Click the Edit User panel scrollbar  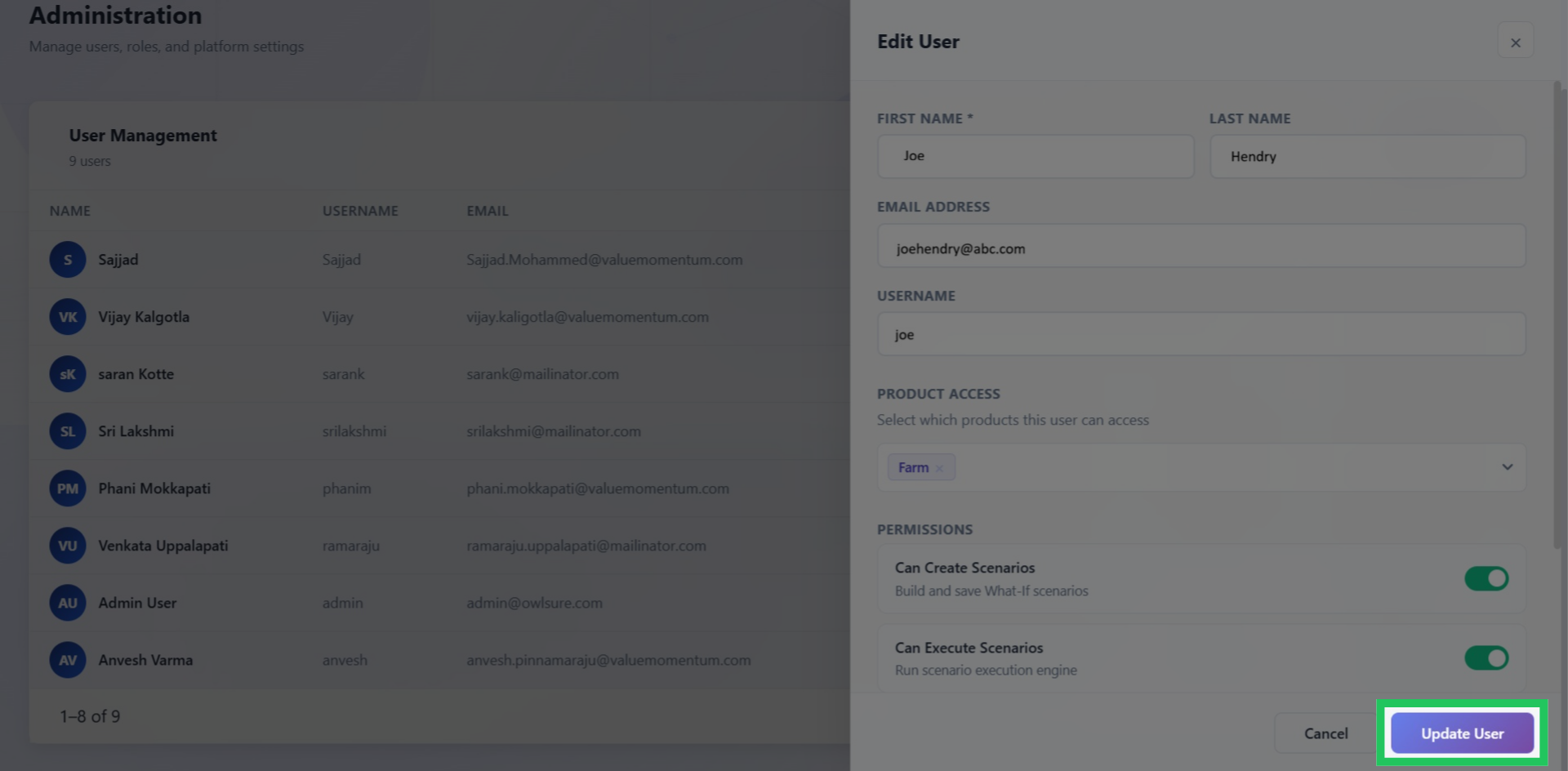tap(1557, 314)
